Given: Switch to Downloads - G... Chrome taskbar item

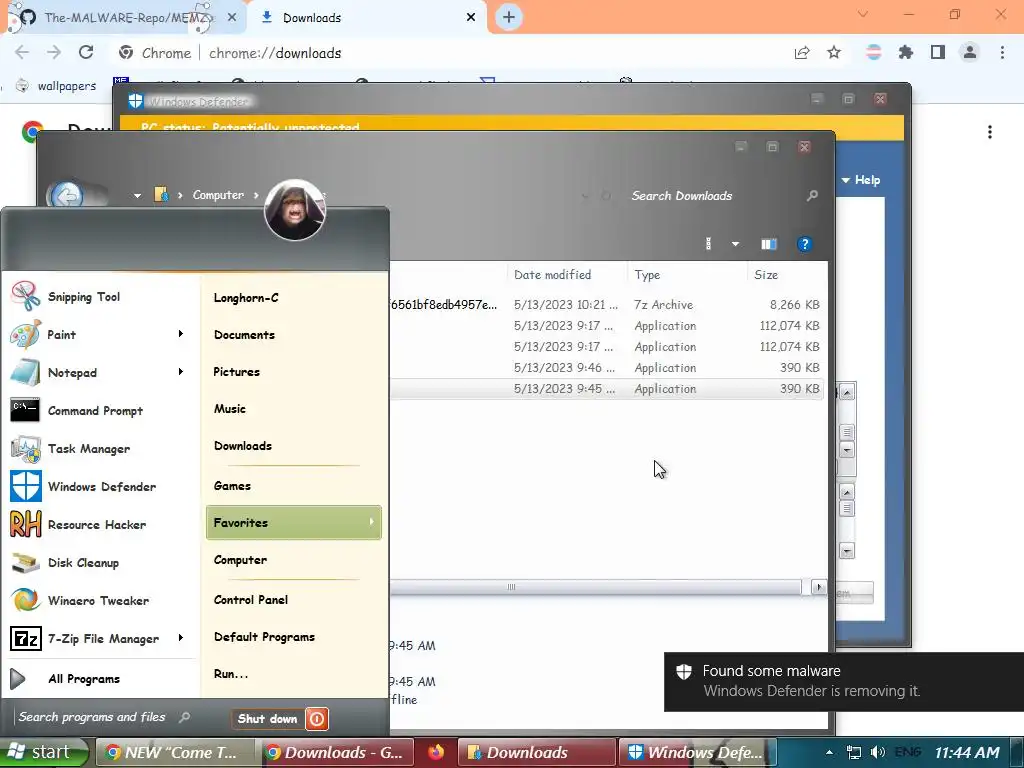Looking at the screenshot, I should coord(337,752).
